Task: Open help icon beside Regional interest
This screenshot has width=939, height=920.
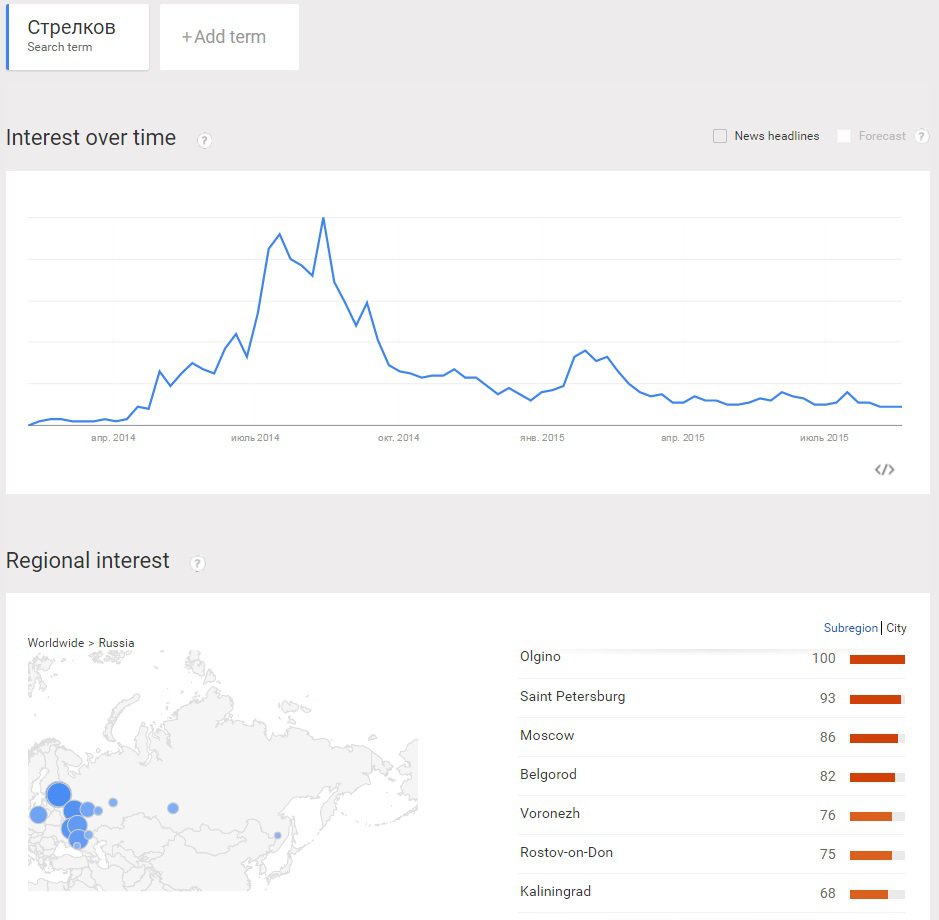Action: (x=198, y=564)
